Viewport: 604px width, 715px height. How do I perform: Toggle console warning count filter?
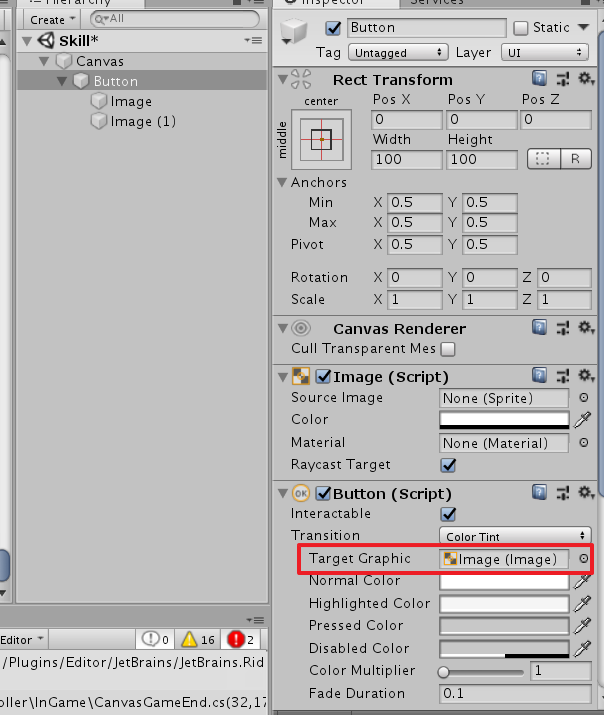tap(198, 639)
